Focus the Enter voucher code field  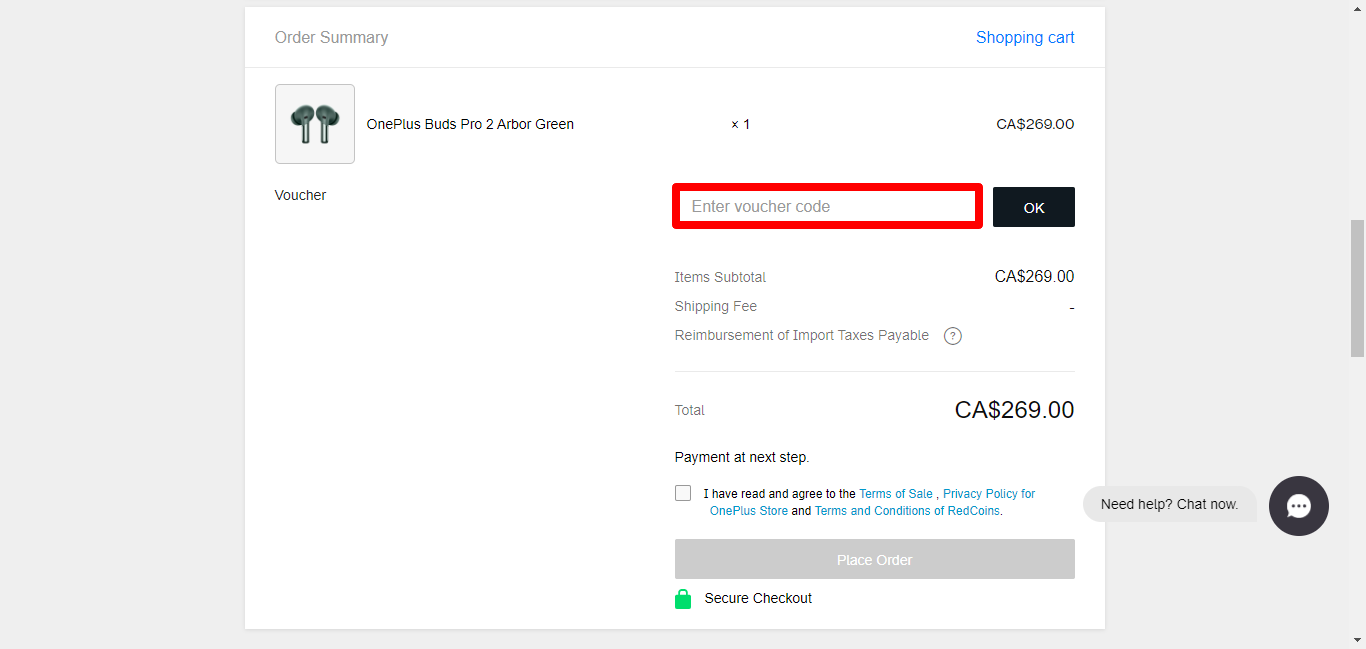tap(826, 207)
